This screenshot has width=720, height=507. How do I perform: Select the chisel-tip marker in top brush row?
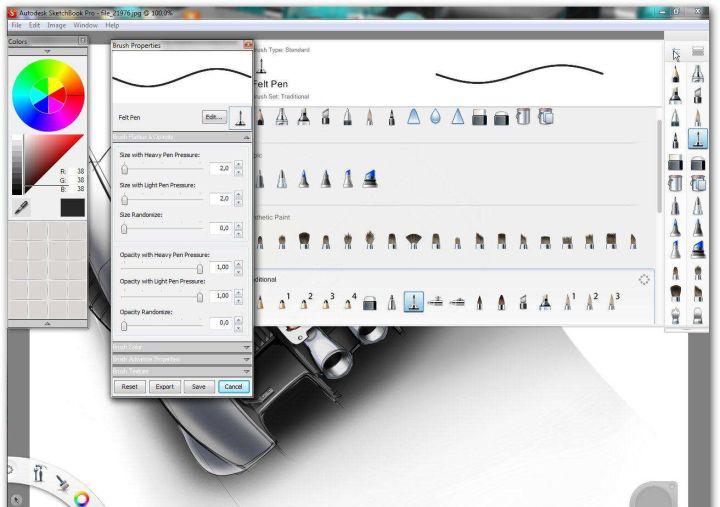point(326,117)
